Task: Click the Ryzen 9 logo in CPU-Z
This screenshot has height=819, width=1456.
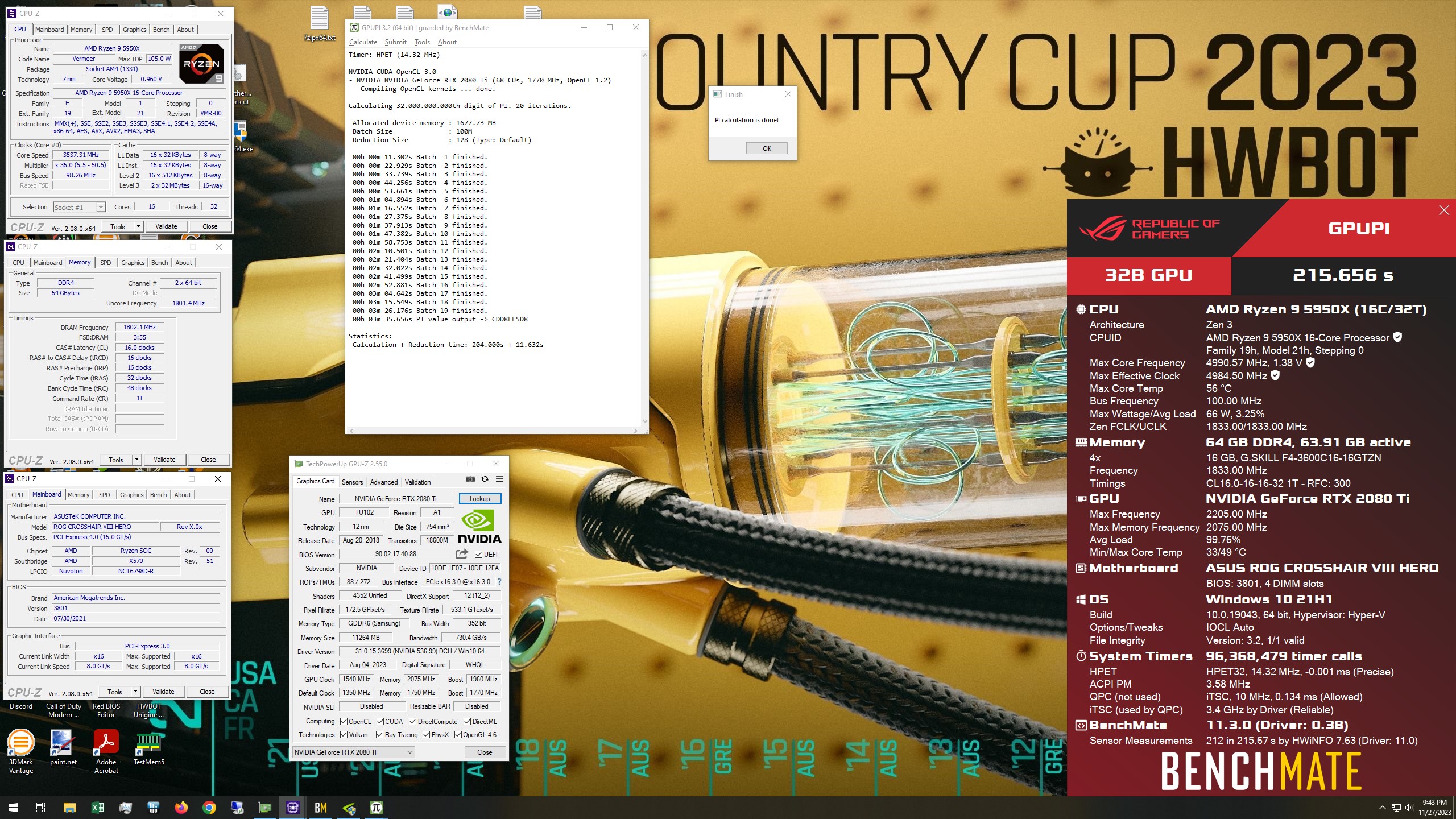Action: [201, 64]
